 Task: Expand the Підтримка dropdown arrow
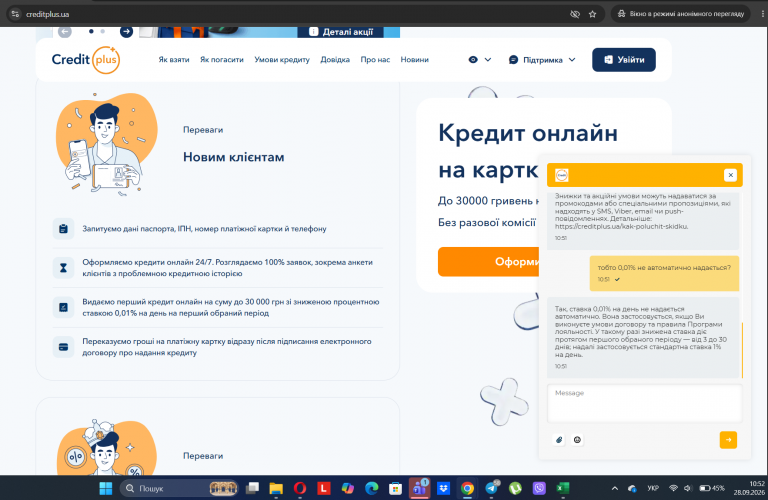(572, 60)
